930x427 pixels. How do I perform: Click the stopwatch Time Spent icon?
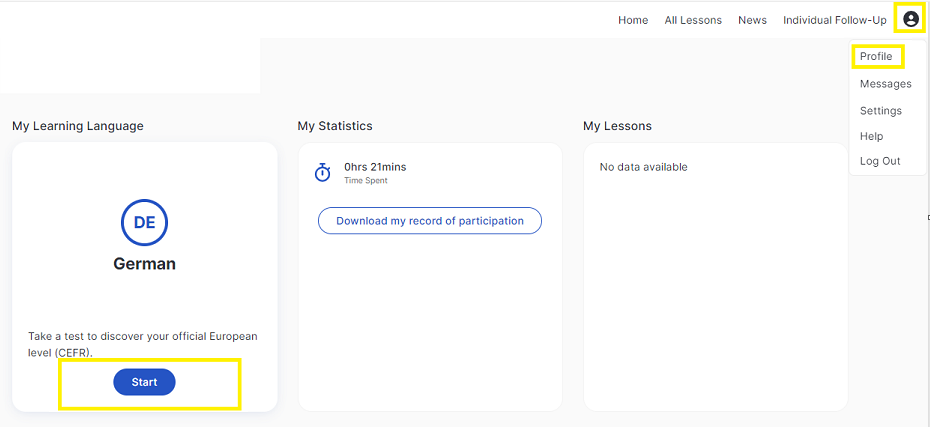point(322,173)
